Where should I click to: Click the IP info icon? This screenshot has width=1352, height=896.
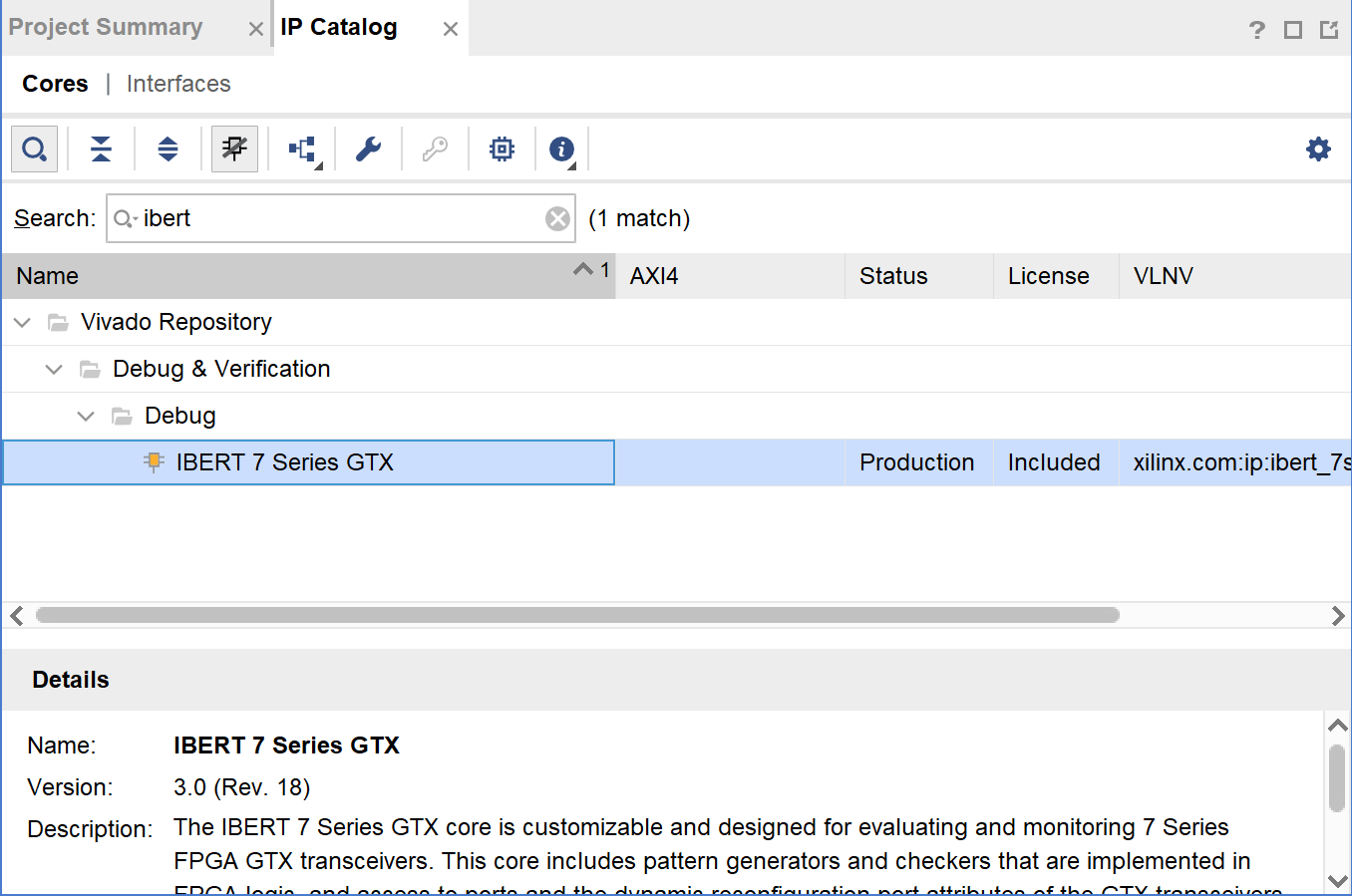pos(561,149)
